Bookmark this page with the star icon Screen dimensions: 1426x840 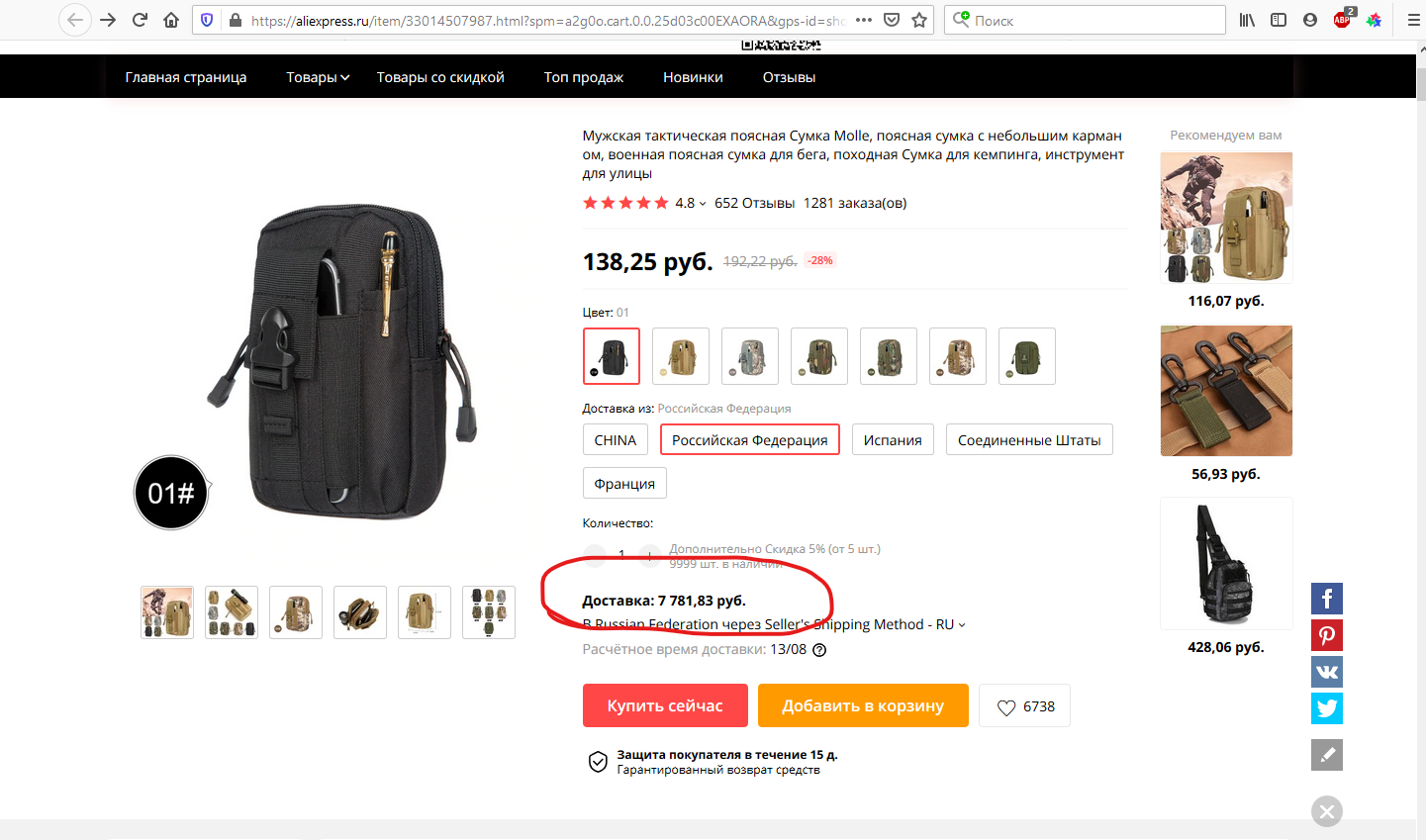point(919,20)
